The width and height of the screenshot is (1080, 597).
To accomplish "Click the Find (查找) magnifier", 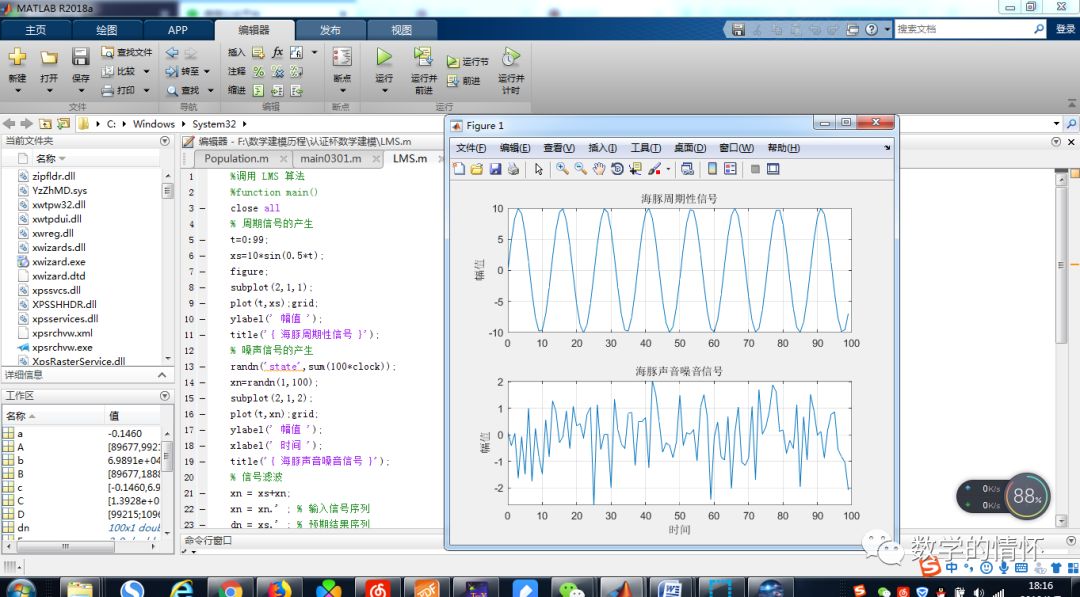I will tap(183, 90).
